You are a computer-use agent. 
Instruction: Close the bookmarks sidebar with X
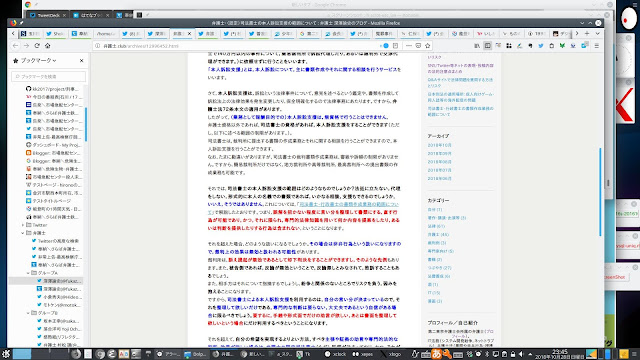coord(82,60)
